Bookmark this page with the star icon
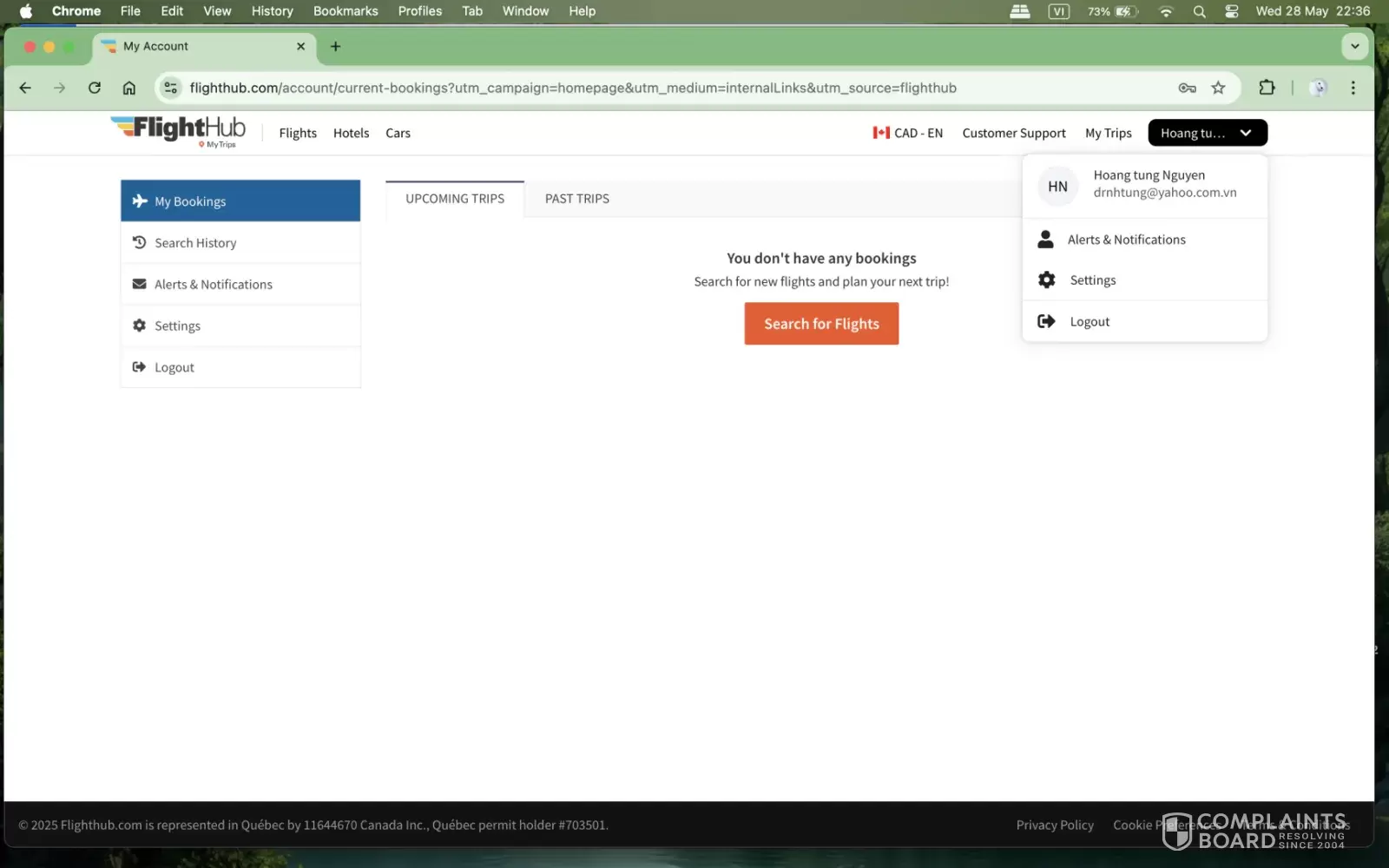1389x868 pixels. pyautogui.click(x=1218, y=88)
